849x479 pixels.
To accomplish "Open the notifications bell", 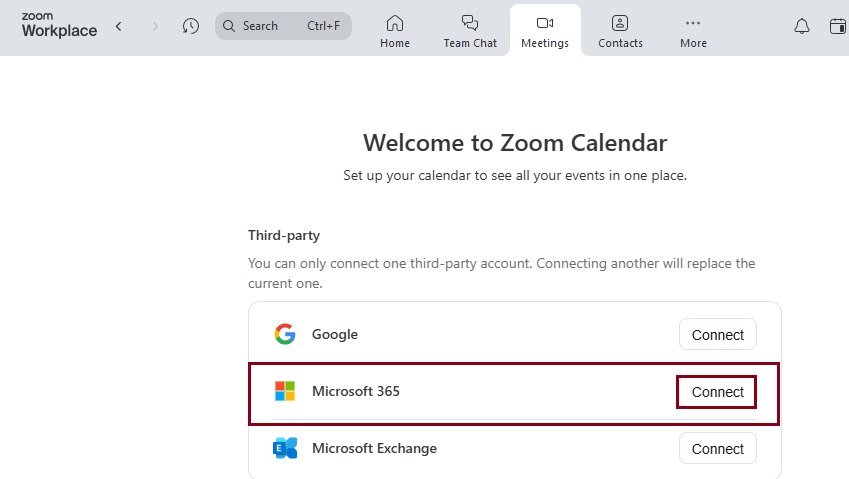I will point(802,26).
